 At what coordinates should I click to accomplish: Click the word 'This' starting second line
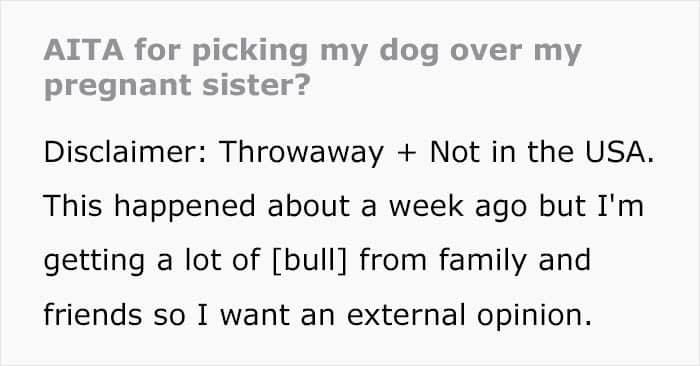pos(73,206)
